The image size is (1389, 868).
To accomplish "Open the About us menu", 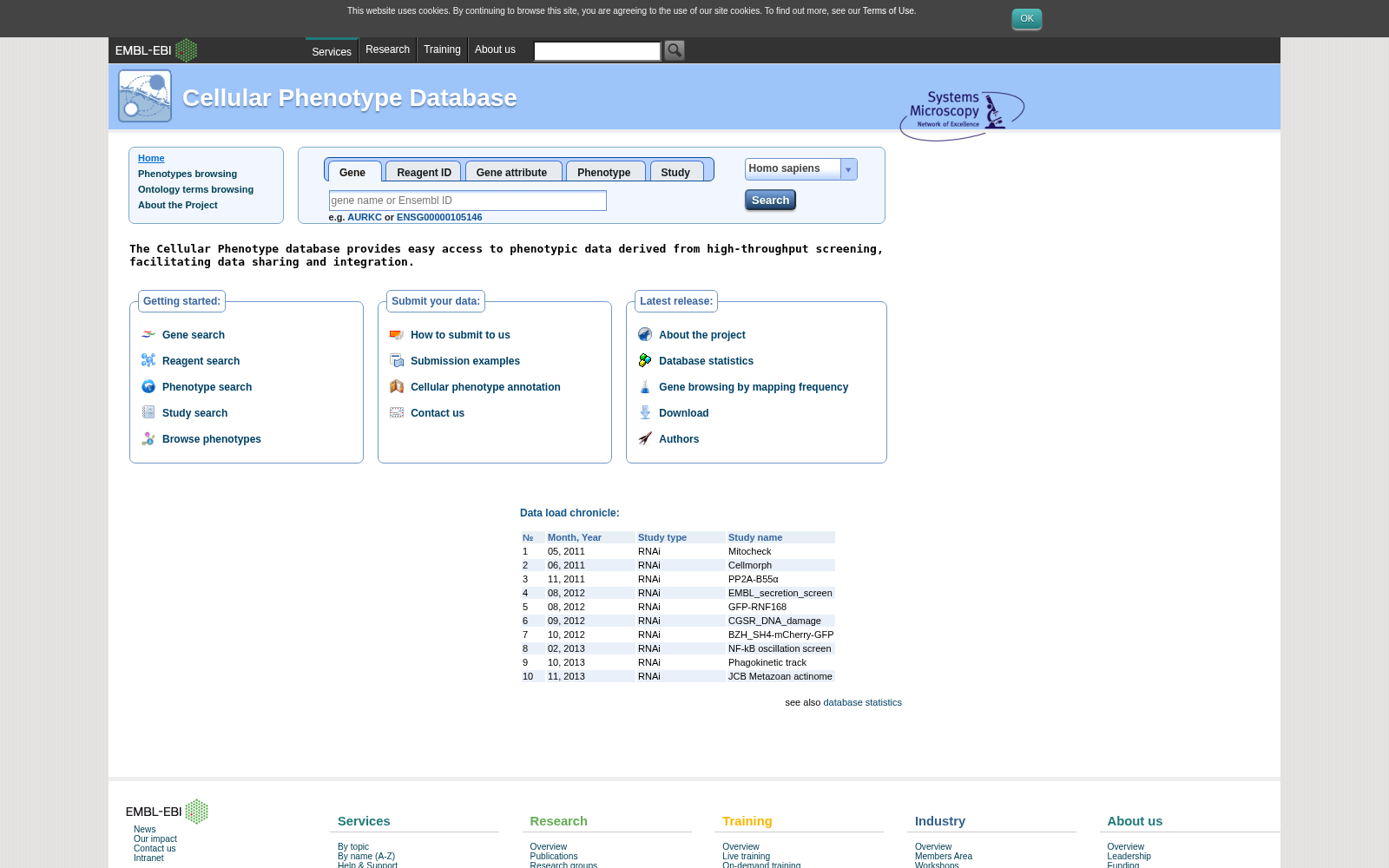I will 495,49.
